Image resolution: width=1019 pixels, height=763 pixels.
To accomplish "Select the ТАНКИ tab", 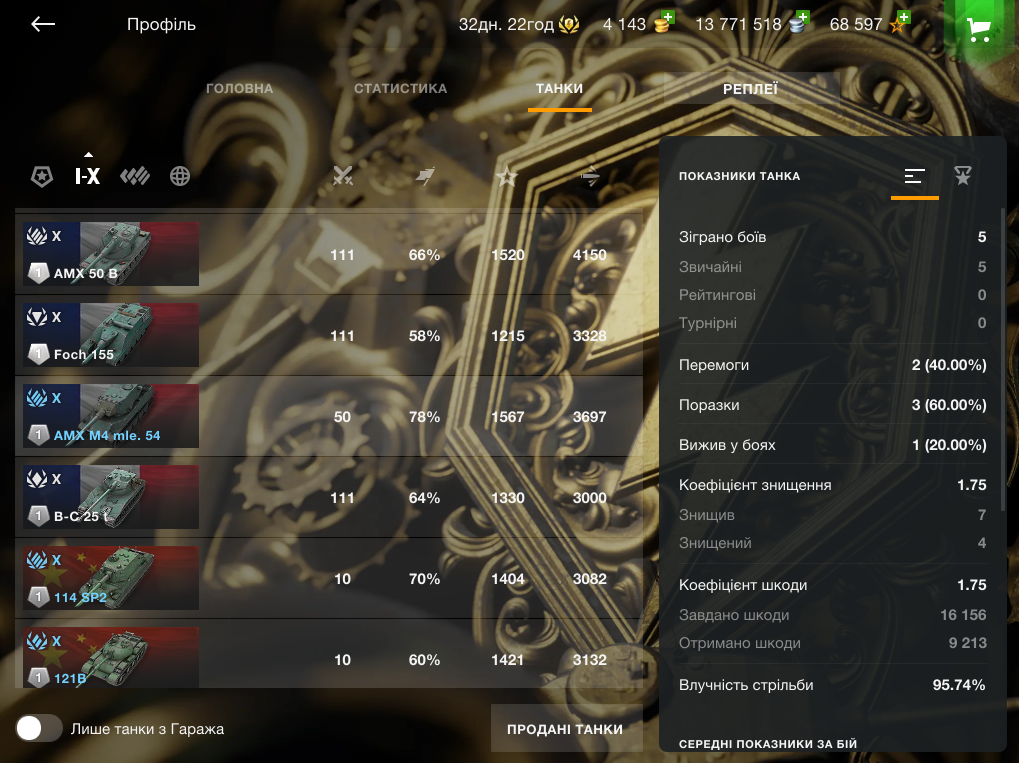I will [560, 88].
